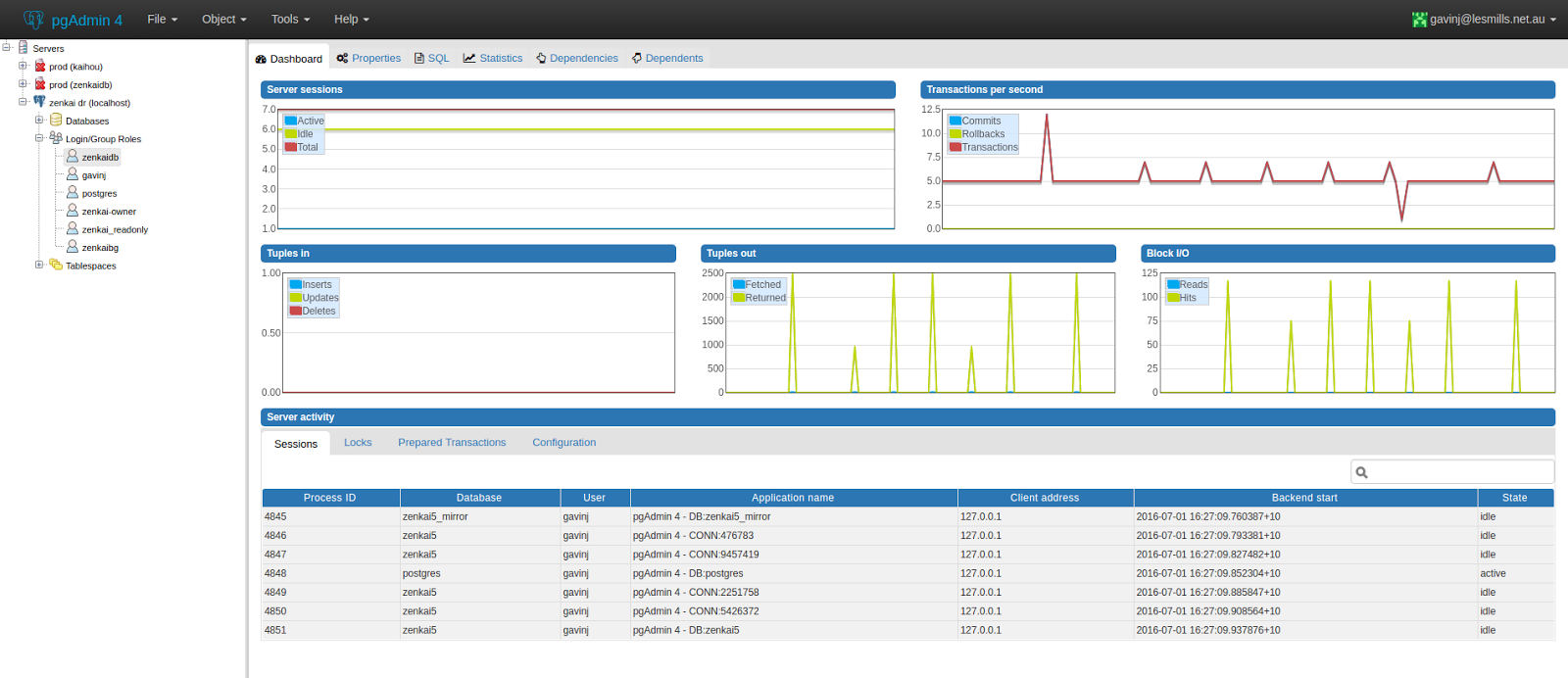The image size is (1568, 678).
Task: Click the Databases node icon
Action: (56, 121)
